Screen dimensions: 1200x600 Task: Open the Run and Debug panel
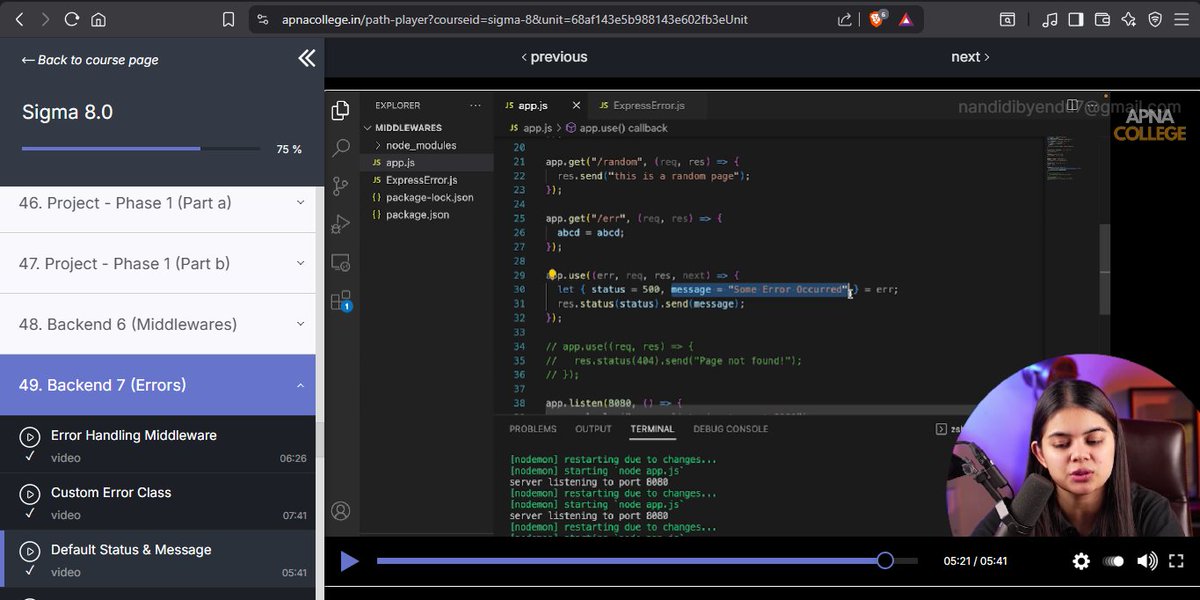click(340, 224)
